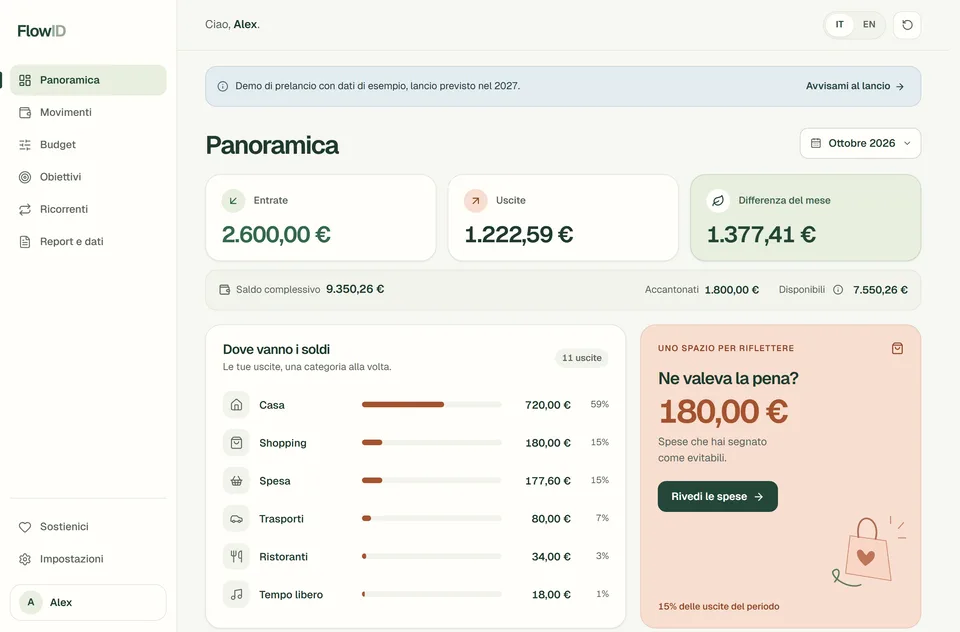The image size is (960, 632).
Task: Switch language to EN
Action: tap(869, 24)
